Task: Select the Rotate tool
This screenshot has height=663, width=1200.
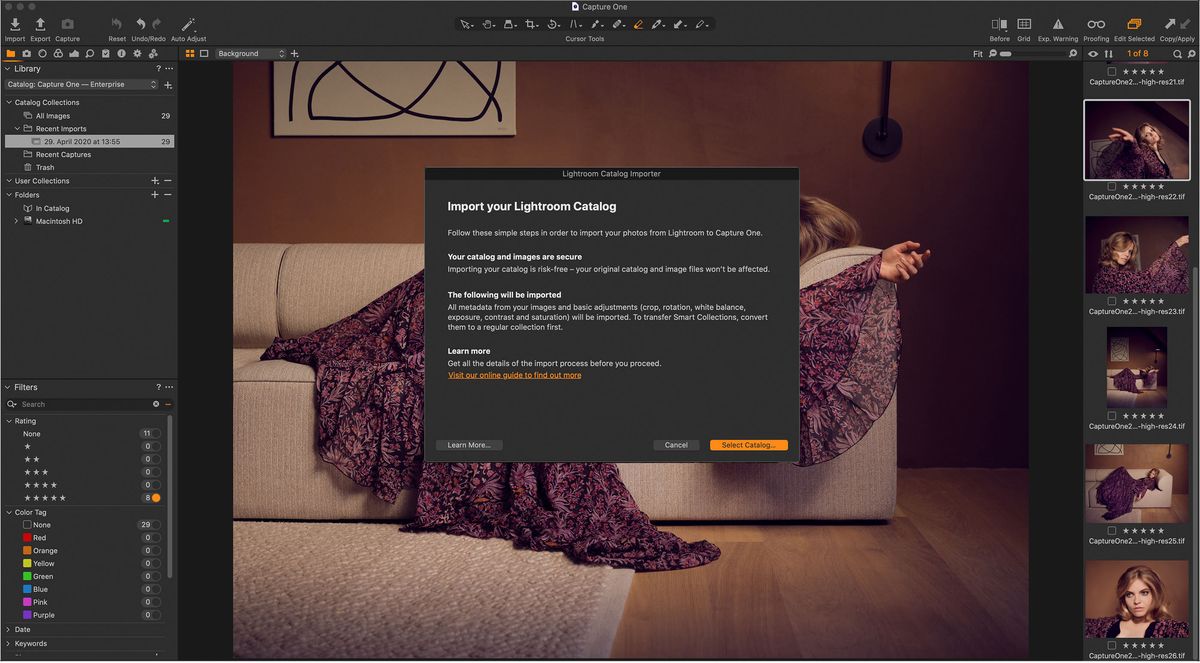Action: pyautogui.click(x=552, y=24)
